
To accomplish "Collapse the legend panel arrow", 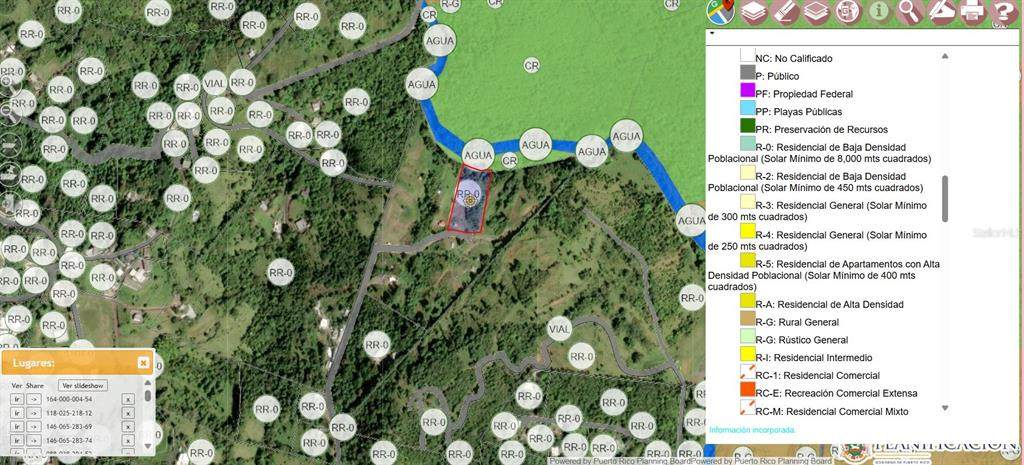I will [711, 33].
